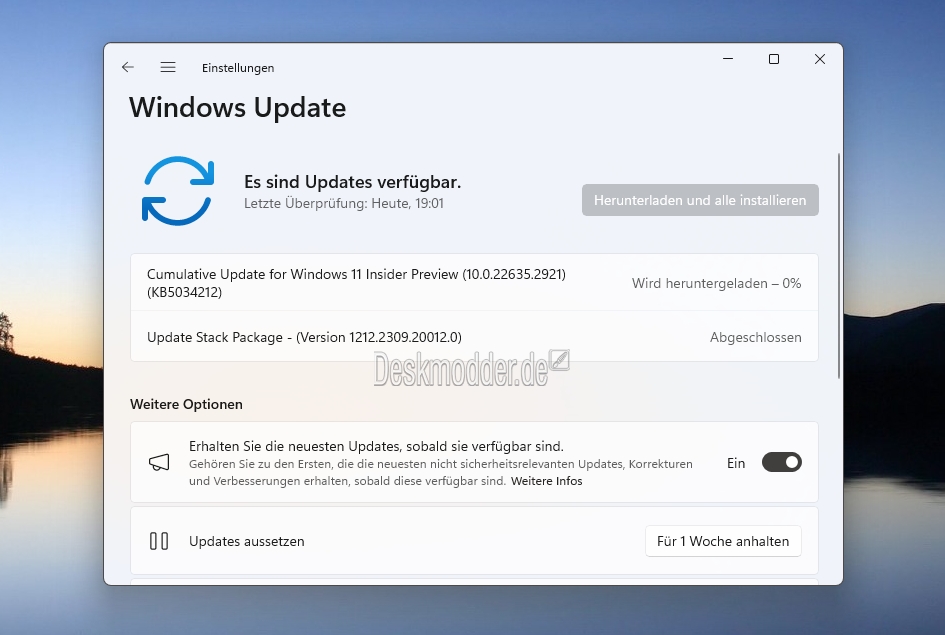Screen dimensions: 945x635
Task: Click the 'Ein' toggle state label
Action: 736,463
